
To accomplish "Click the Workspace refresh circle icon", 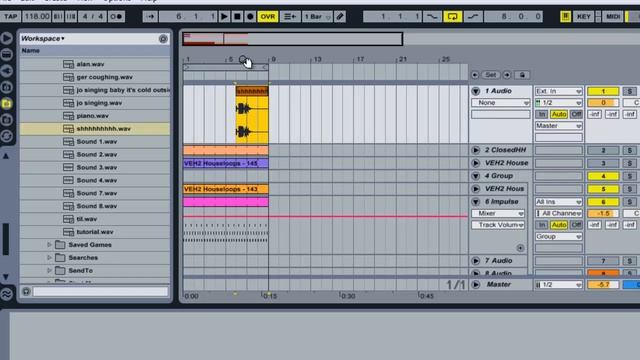I will coord(163,39).
